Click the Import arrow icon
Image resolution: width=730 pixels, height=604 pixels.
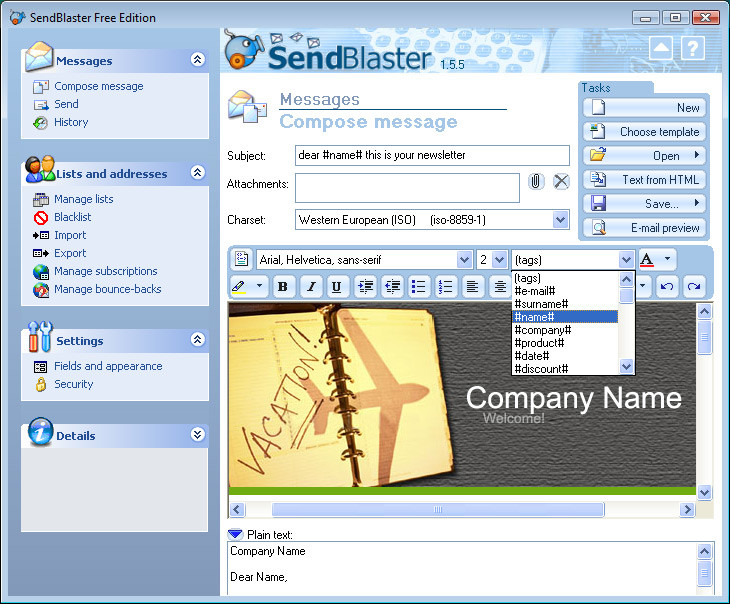coord(41,236)
